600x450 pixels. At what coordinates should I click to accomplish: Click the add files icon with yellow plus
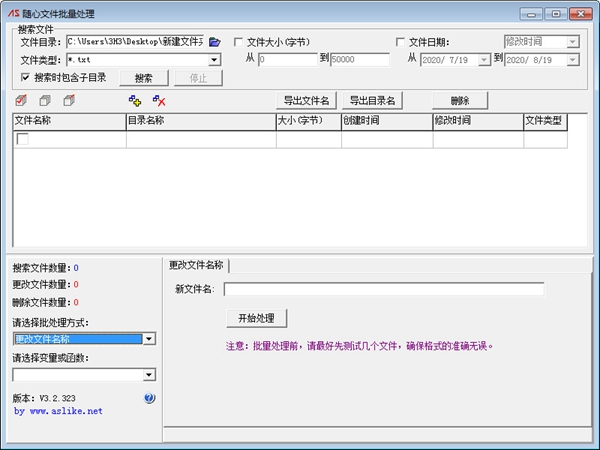point(135,100)
